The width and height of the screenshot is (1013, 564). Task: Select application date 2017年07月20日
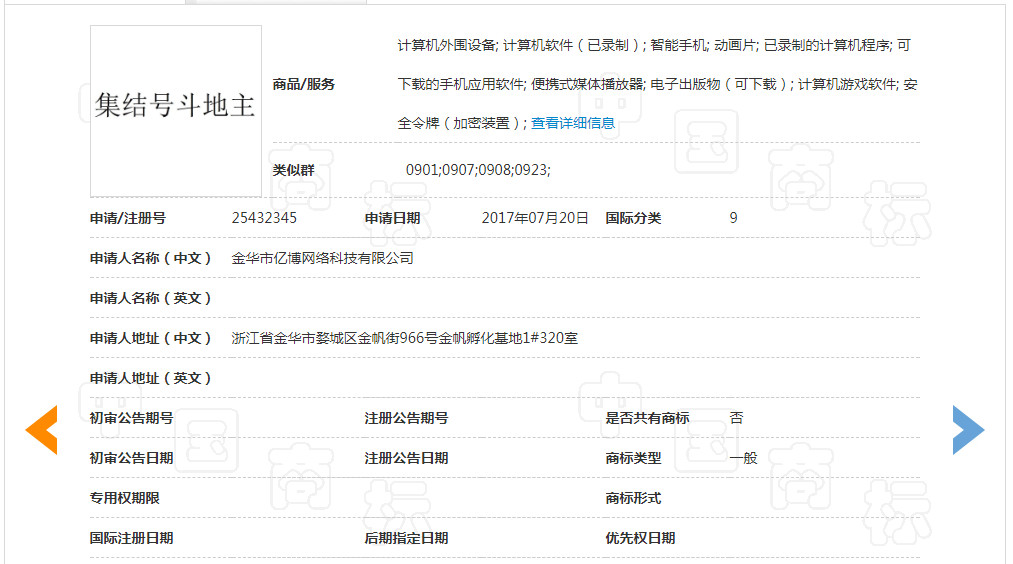coord(535,218)
